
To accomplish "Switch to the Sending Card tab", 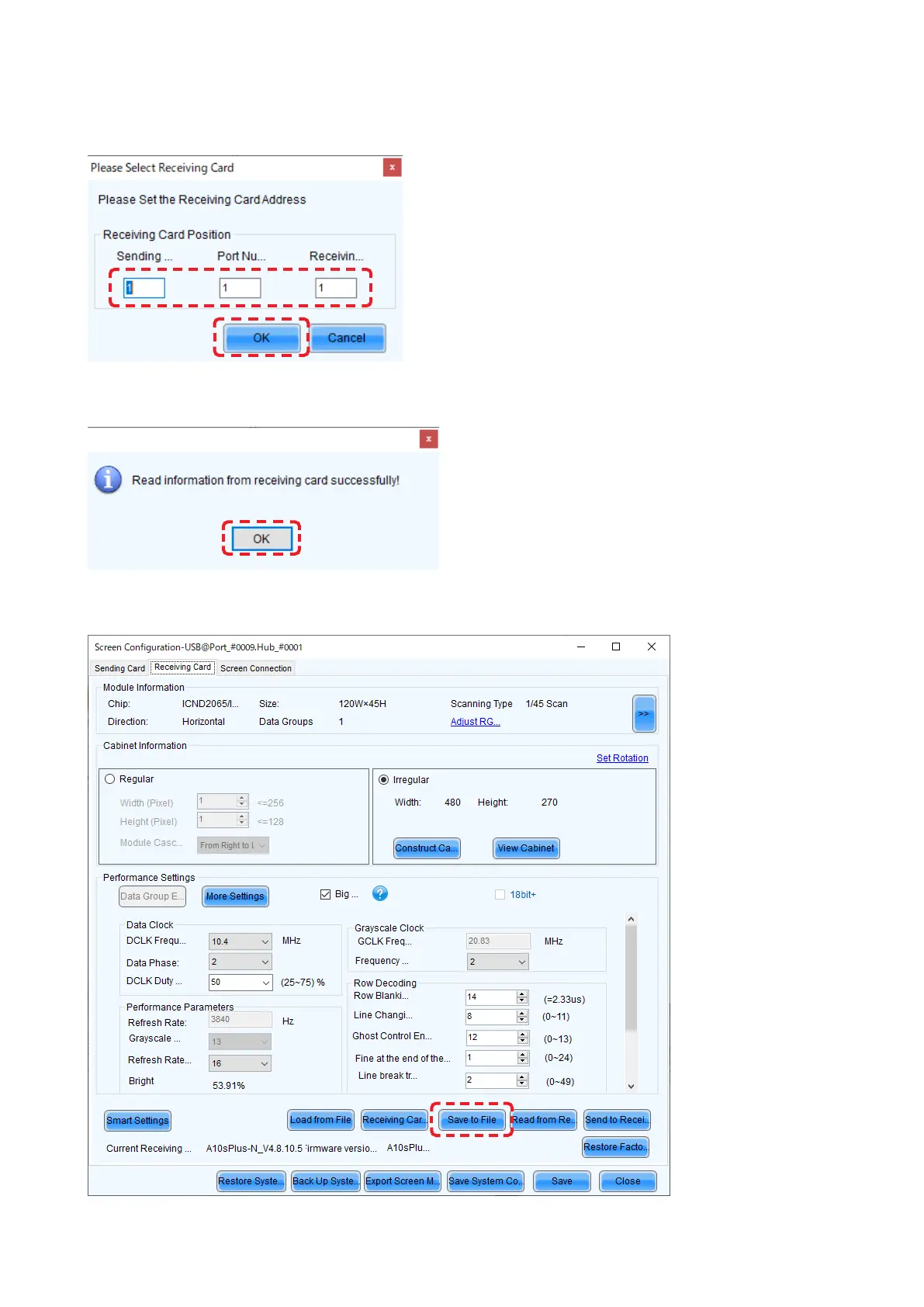I will 119,668.
